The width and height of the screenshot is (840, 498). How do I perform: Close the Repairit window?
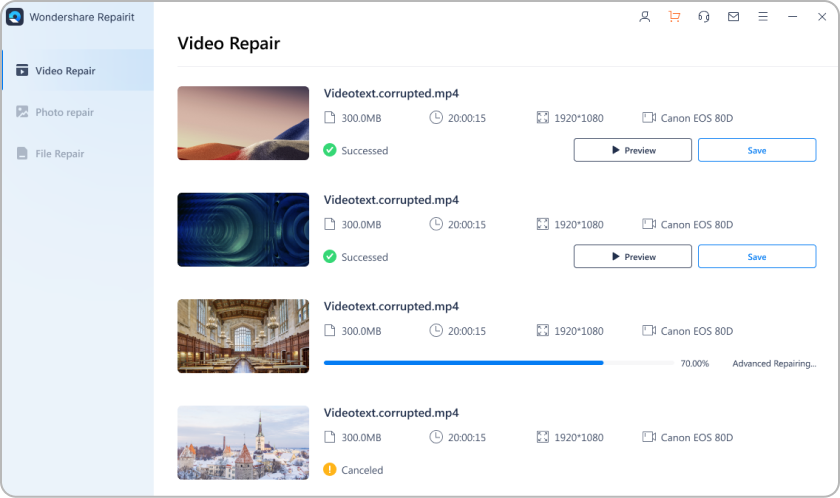click(822, 17)
